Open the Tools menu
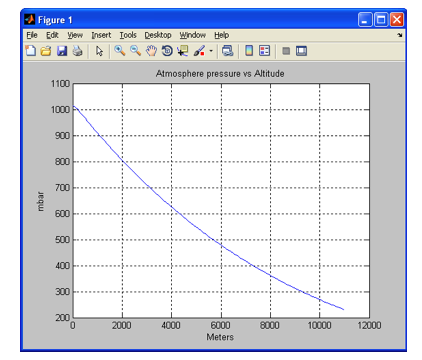Image resolution: width=422 pixels, height=360 pixels. click(128, 35)
